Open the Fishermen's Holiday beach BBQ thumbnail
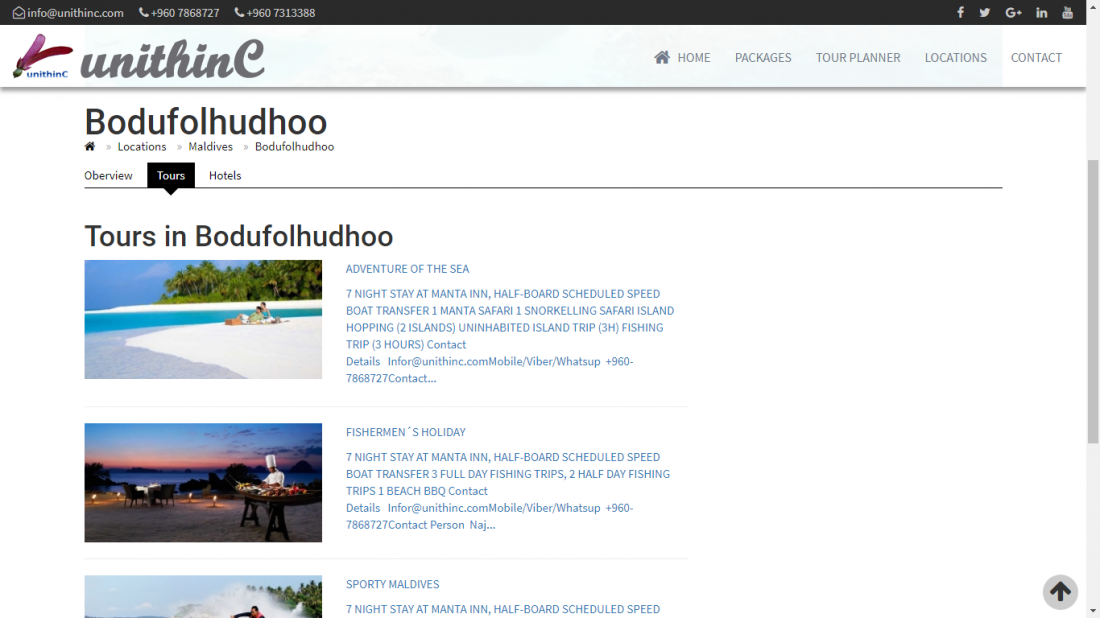Image resolution: width=1100 pixels, height=618 pixels. pyautogui.click(x=203, y=483)
